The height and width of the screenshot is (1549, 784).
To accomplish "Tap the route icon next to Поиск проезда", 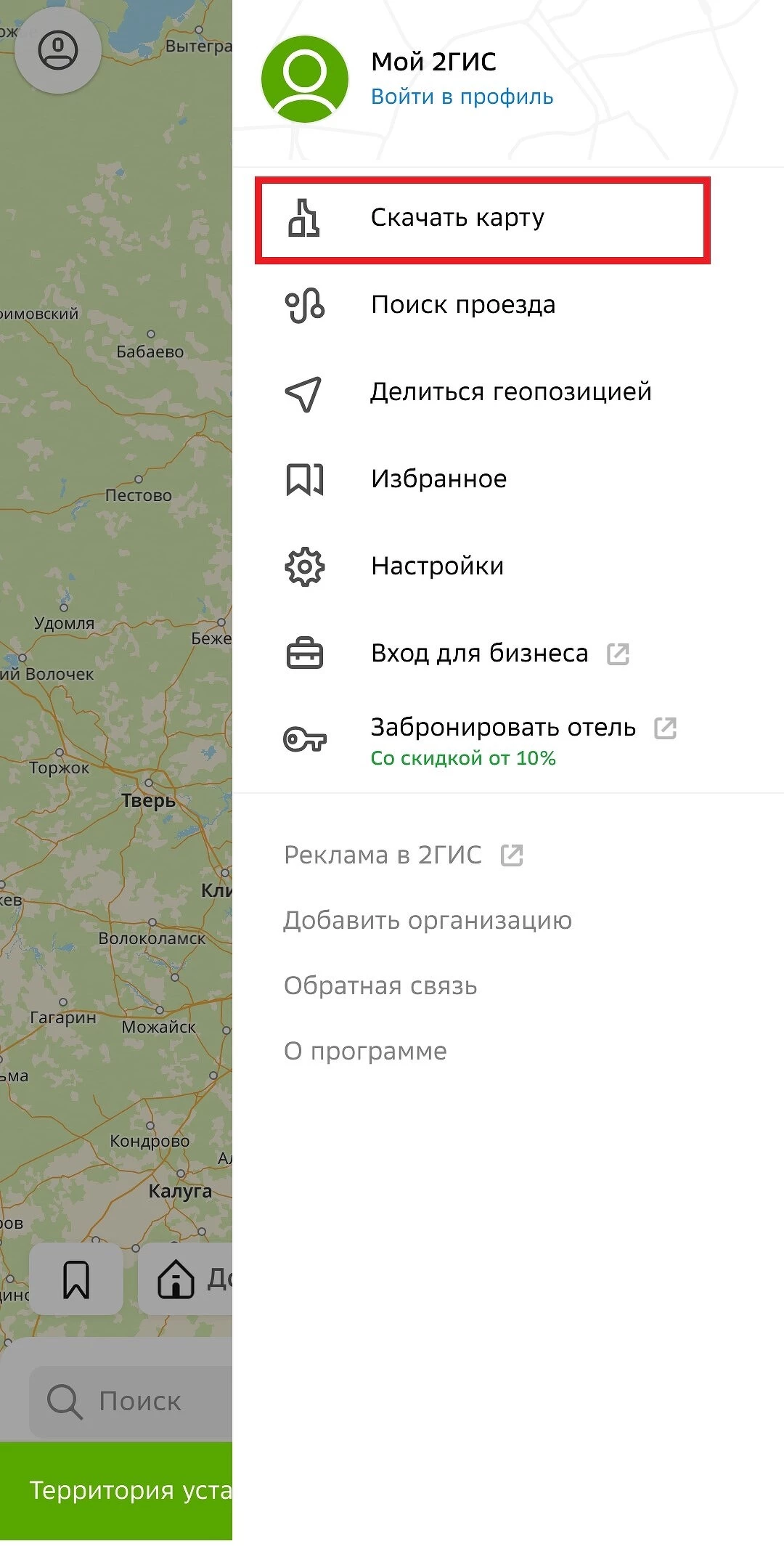I will coord(304,305).
